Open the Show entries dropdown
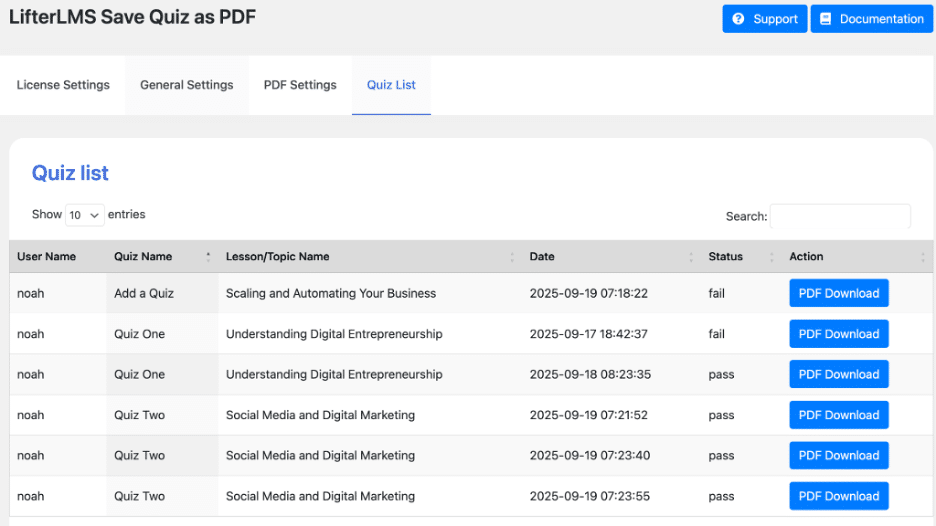Image resolution: width=936 pixels, height=526 pixels. point(84,215)
